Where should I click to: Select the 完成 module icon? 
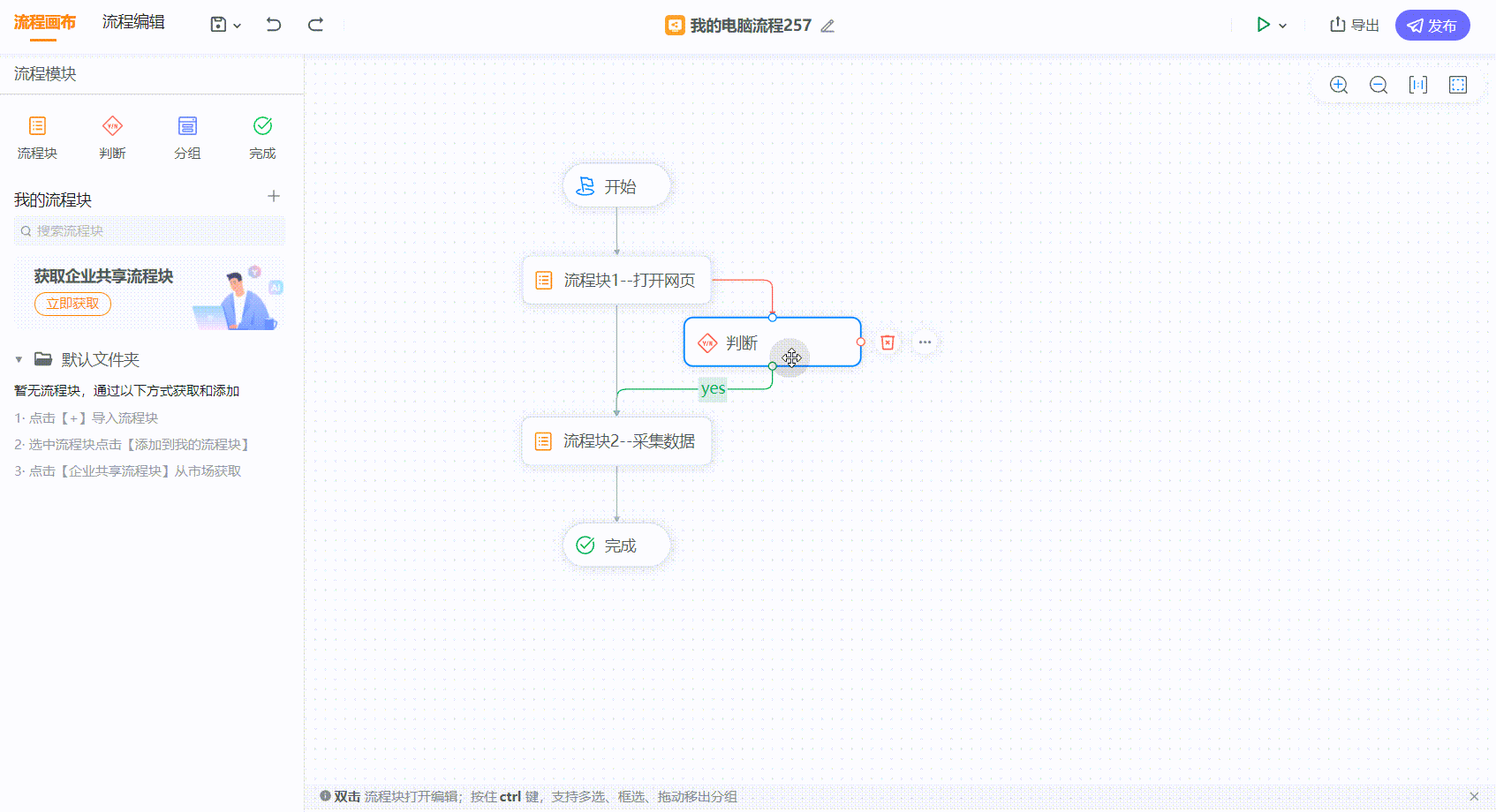[x=262, y=126]
